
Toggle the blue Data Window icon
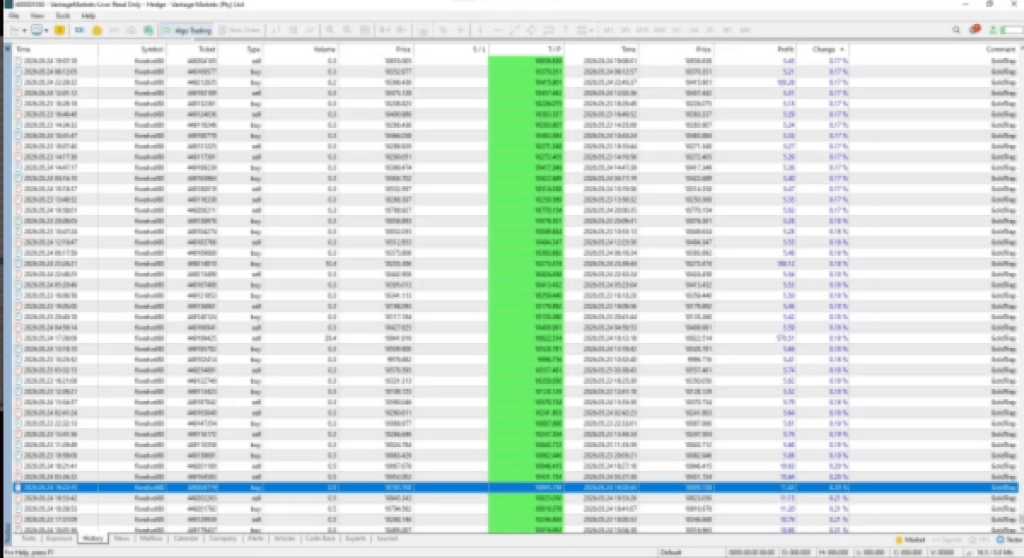(x=80, y=30)
